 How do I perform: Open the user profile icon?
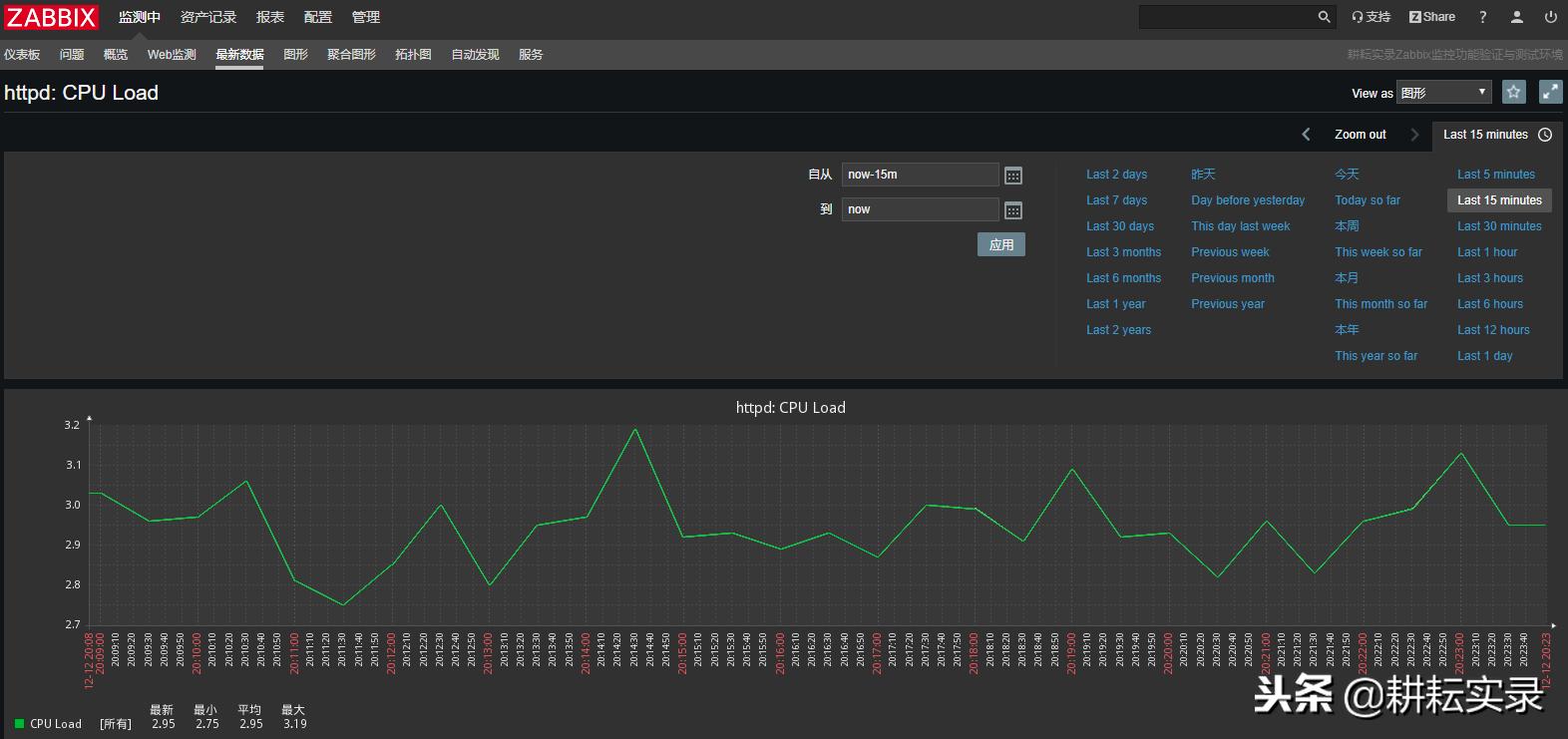coord(1516,17)
